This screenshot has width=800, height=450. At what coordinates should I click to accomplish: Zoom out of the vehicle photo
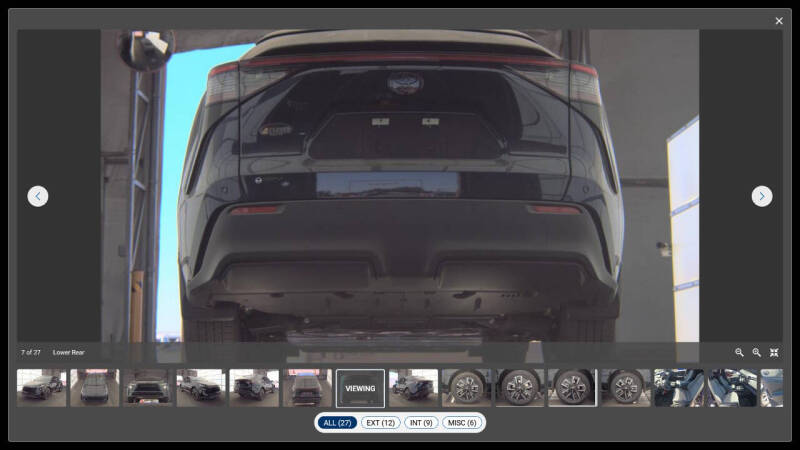coord(739,353)
